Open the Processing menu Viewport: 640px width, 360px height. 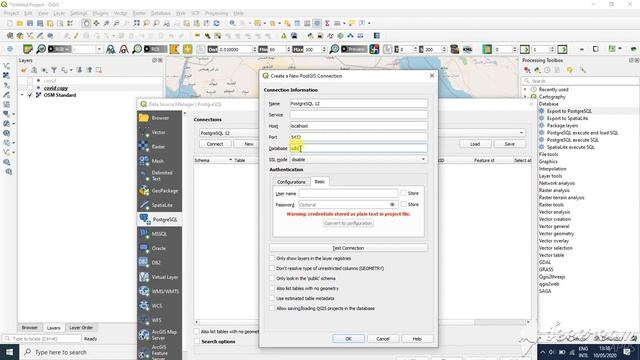[x=216, y=13]
